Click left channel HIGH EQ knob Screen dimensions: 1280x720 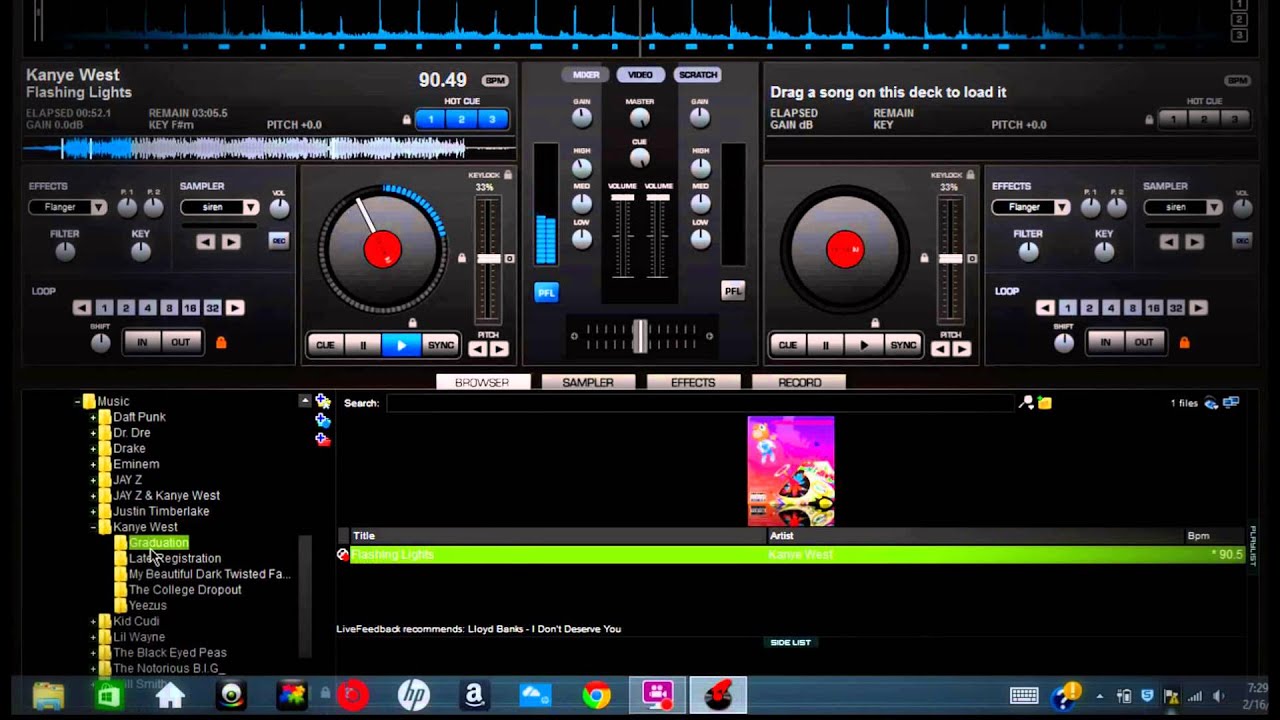[x=582, y=168]
